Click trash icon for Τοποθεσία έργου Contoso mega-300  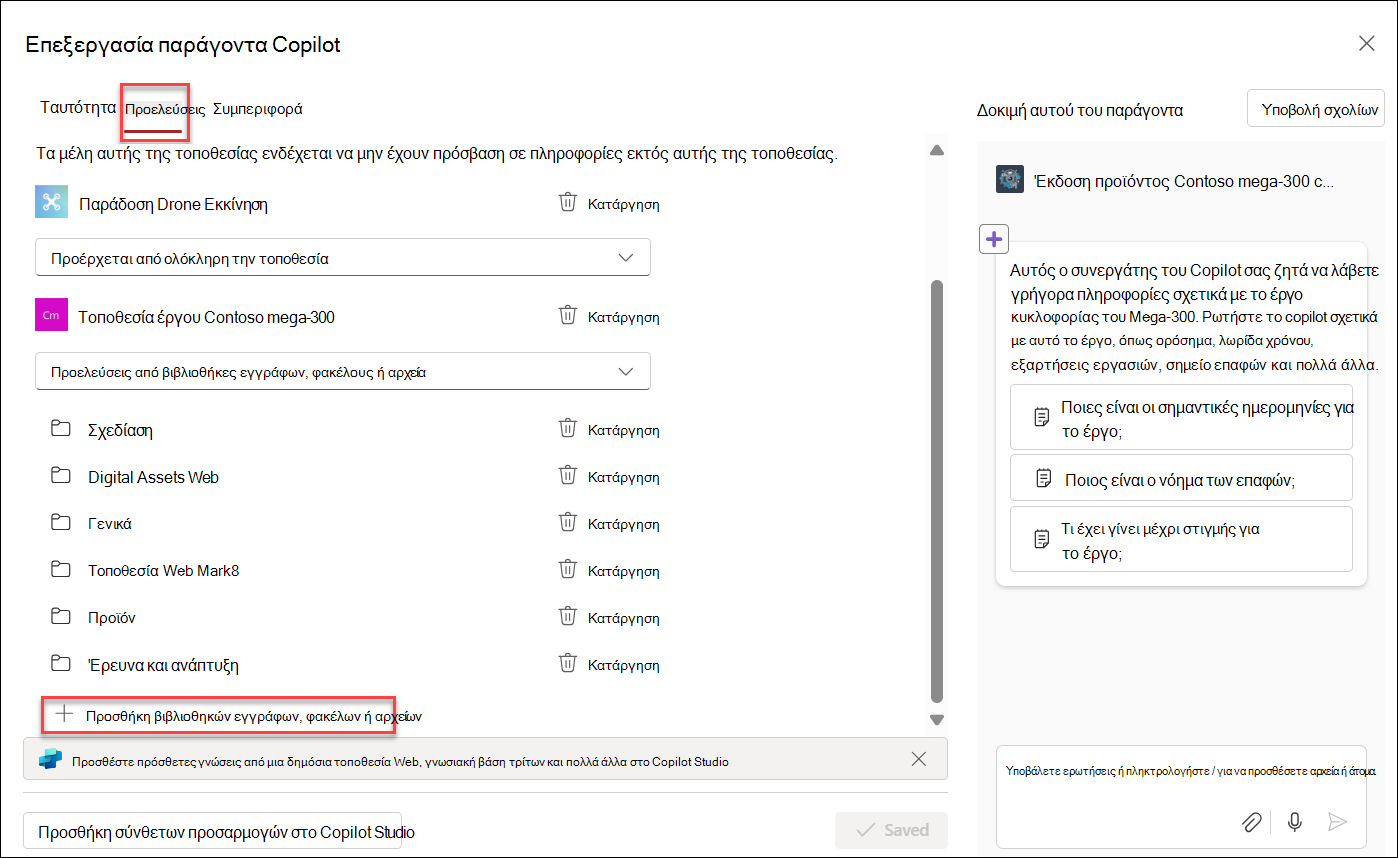click(567, 316)
